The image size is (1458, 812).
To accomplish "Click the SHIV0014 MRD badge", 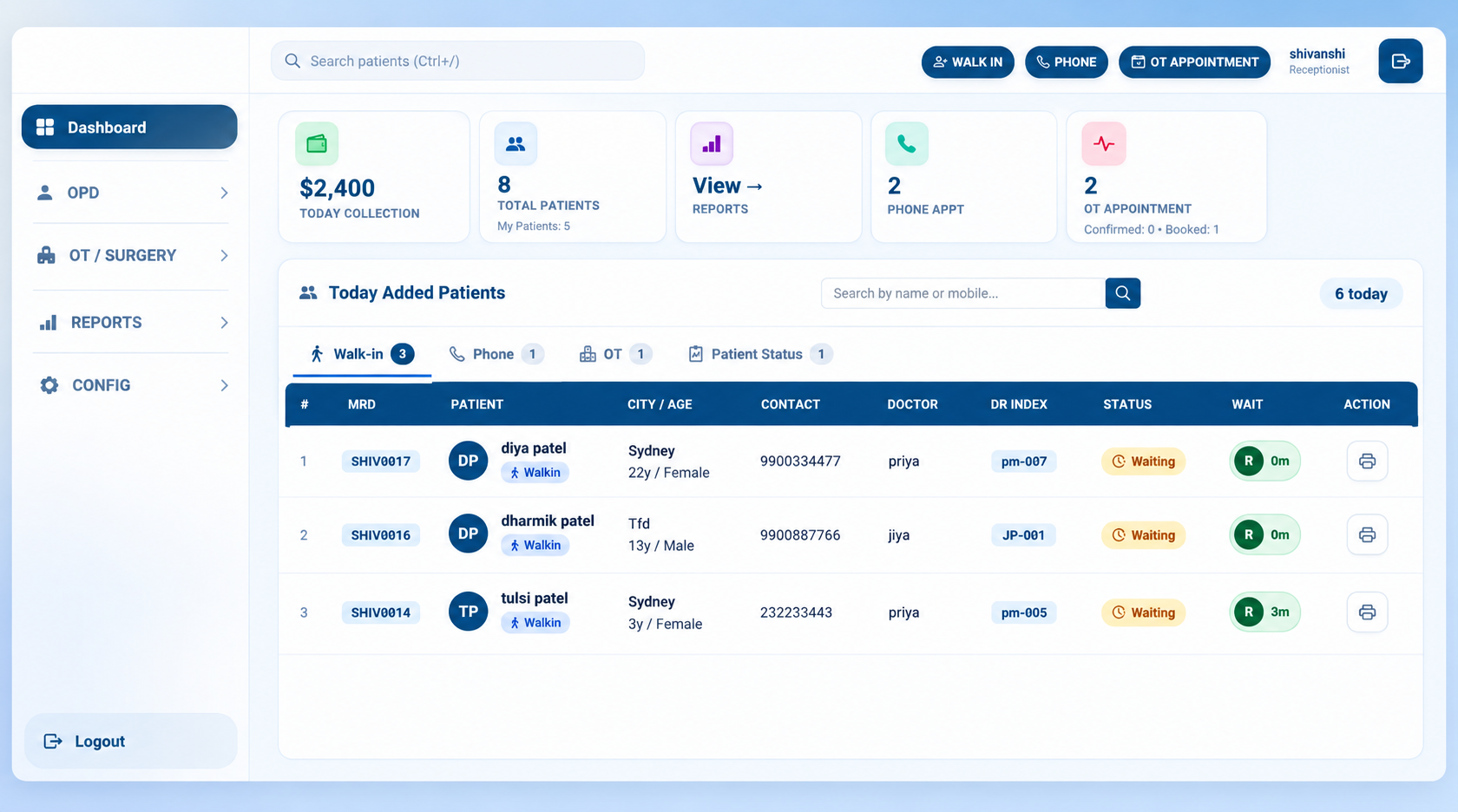I will 381,612.
